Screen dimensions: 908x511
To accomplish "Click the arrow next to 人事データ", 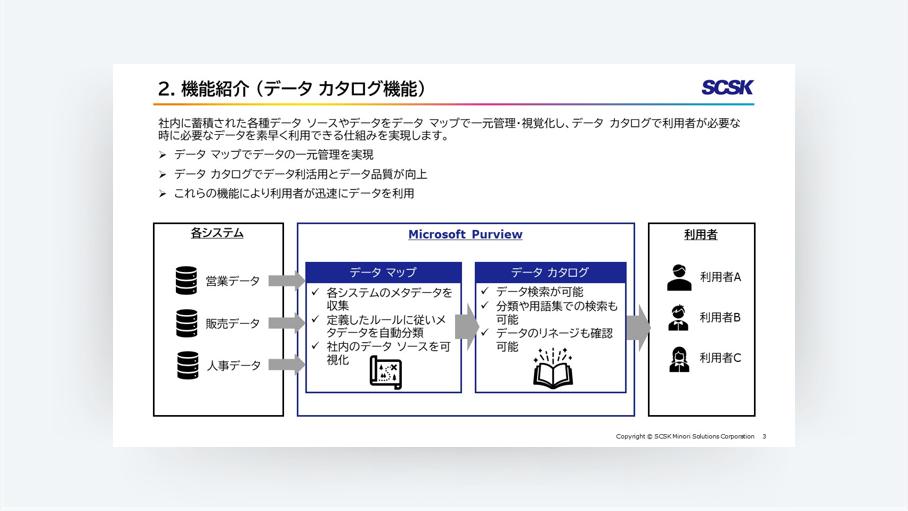I will pos(287,365).
